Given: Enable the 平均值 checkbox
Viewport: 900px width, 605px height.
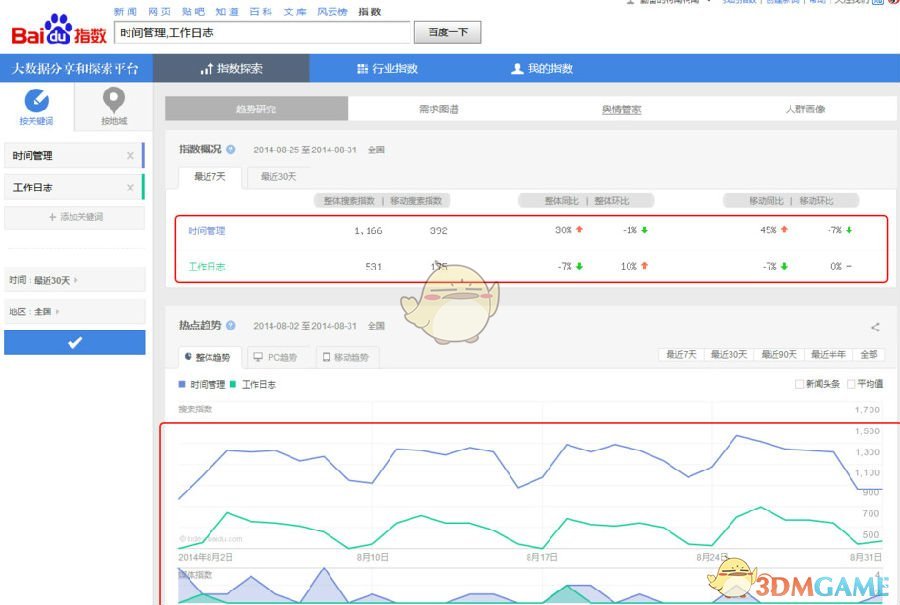Looking at the screenshot, I should tap(852, 384).
